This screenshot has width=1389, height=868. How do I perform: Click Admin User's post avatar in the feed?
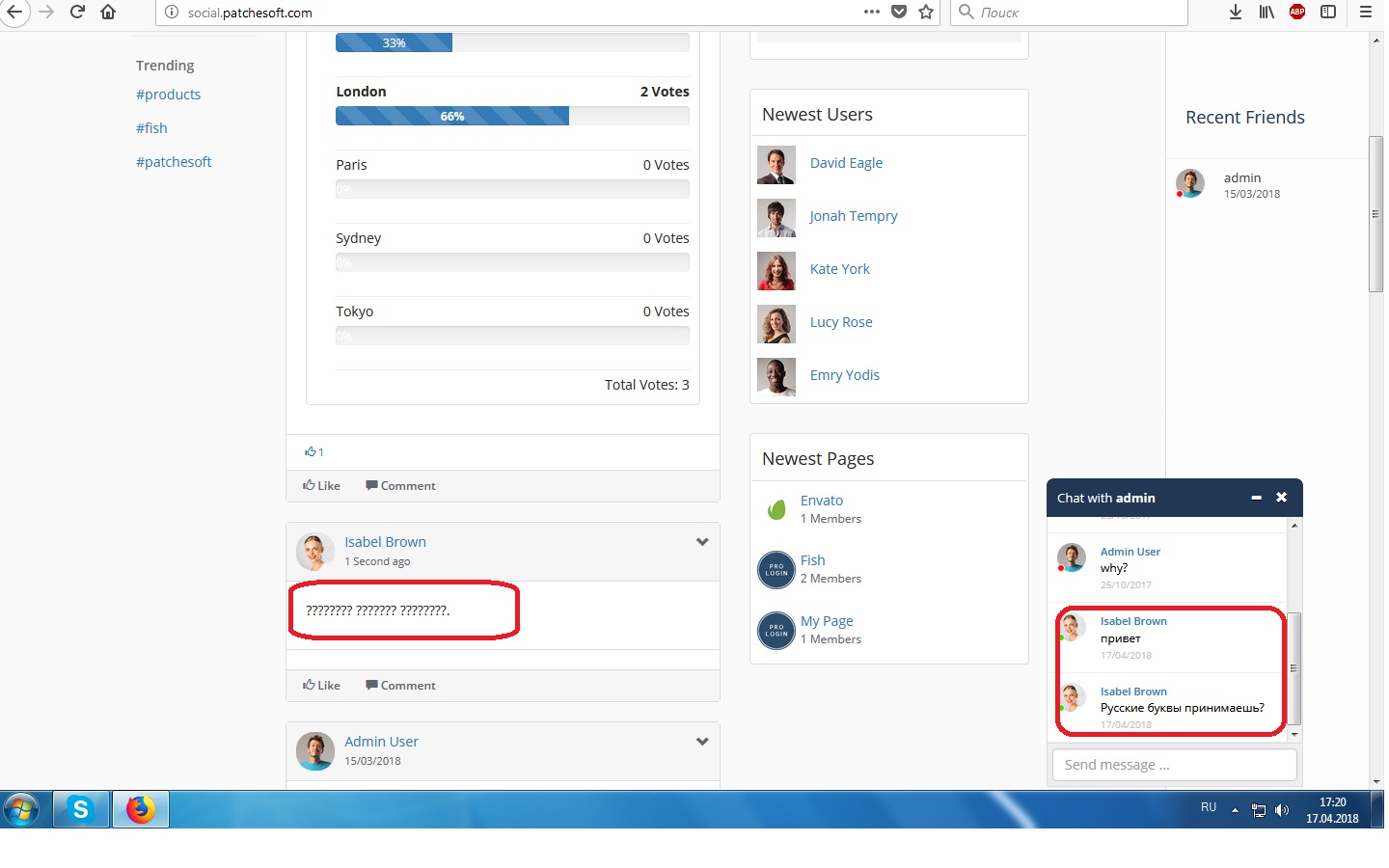coord(314,751)
